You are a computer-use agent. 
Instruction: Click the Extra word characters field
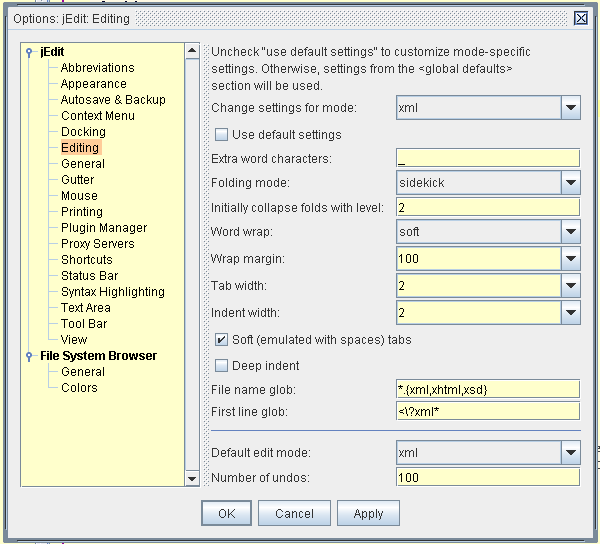tap(488, 158)
